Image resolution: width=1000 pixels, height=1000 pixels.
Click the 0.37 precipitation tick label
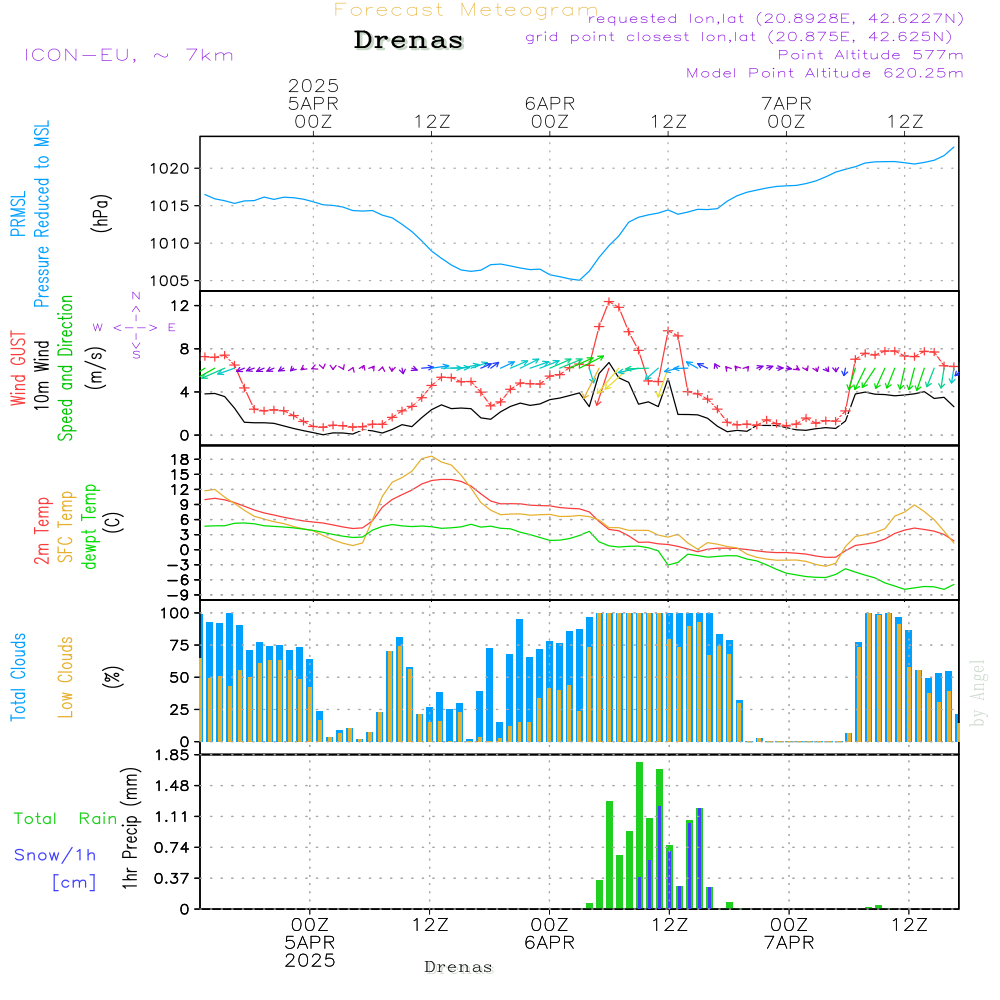coord(172,878)
